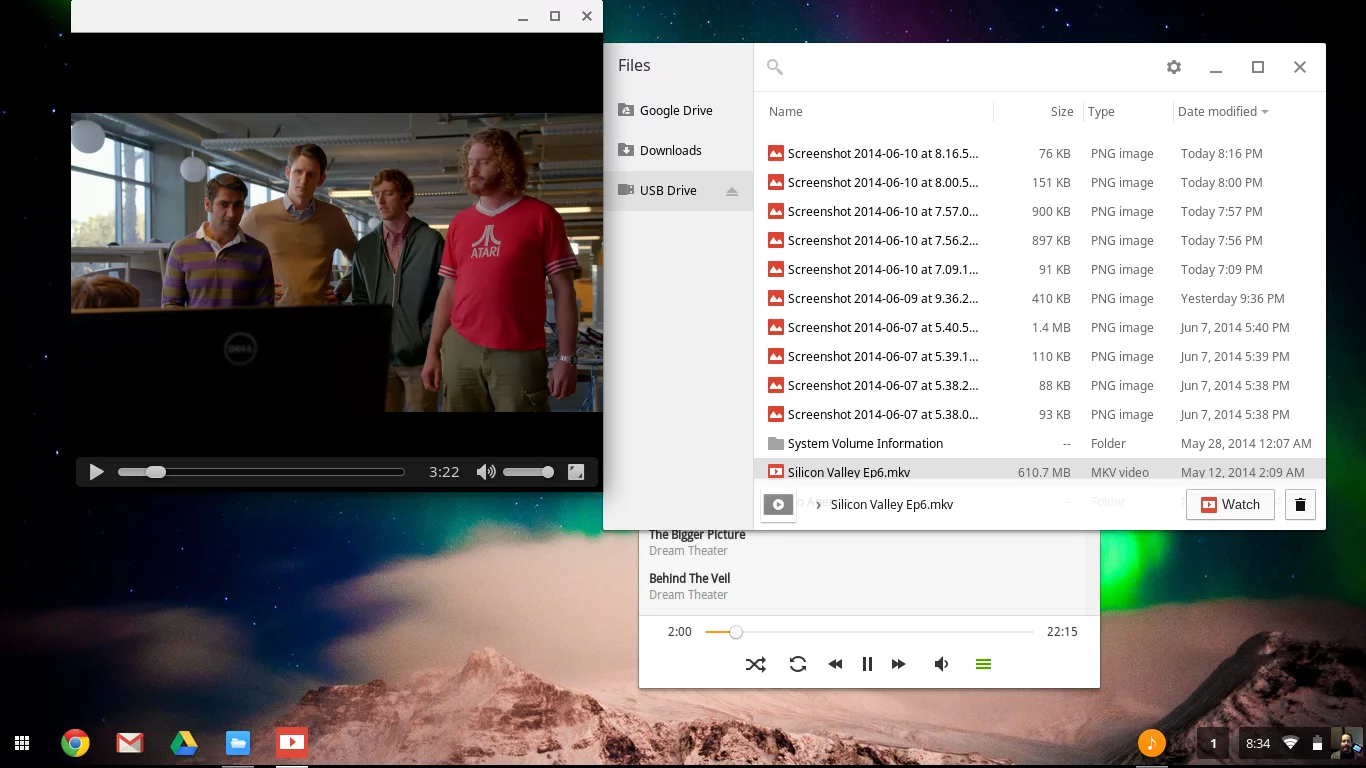This screenshot has width=1366, height=768.
Task: Toggle shuffle in the music player
Action: click(x=755, y=663)
